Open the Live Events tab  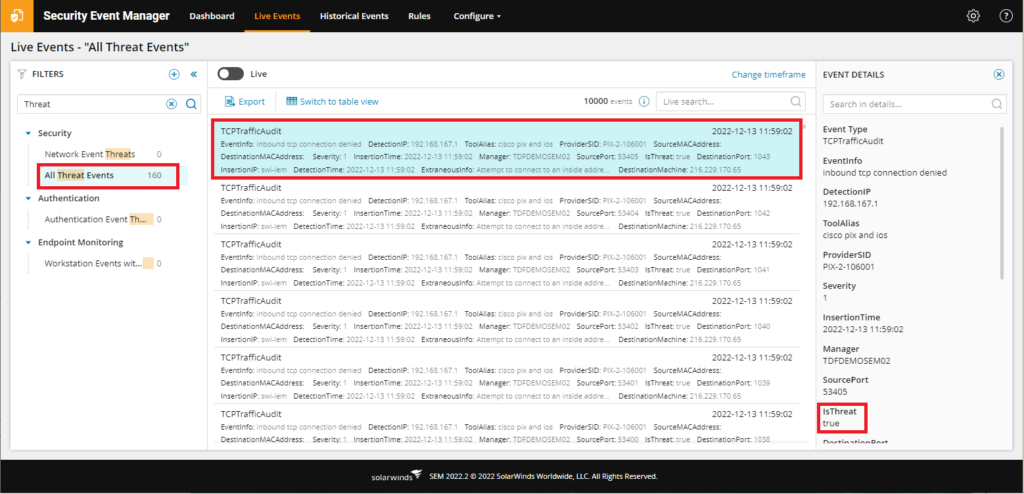tap(277, 16)
